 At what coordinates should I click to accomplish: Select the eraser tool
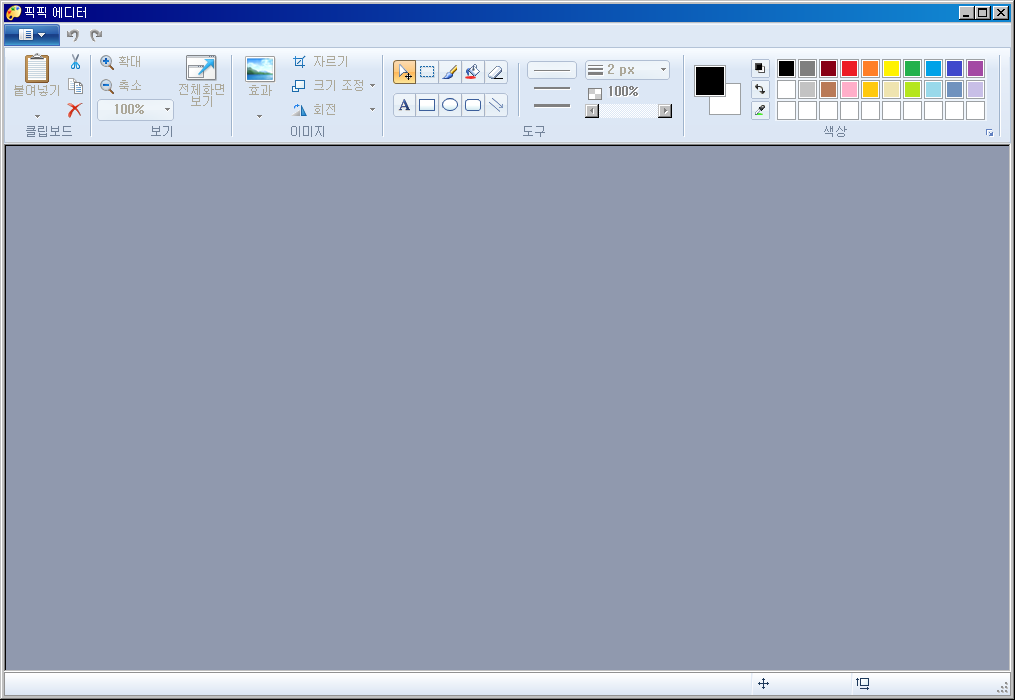pyautogui.click(x=496, y=72)
